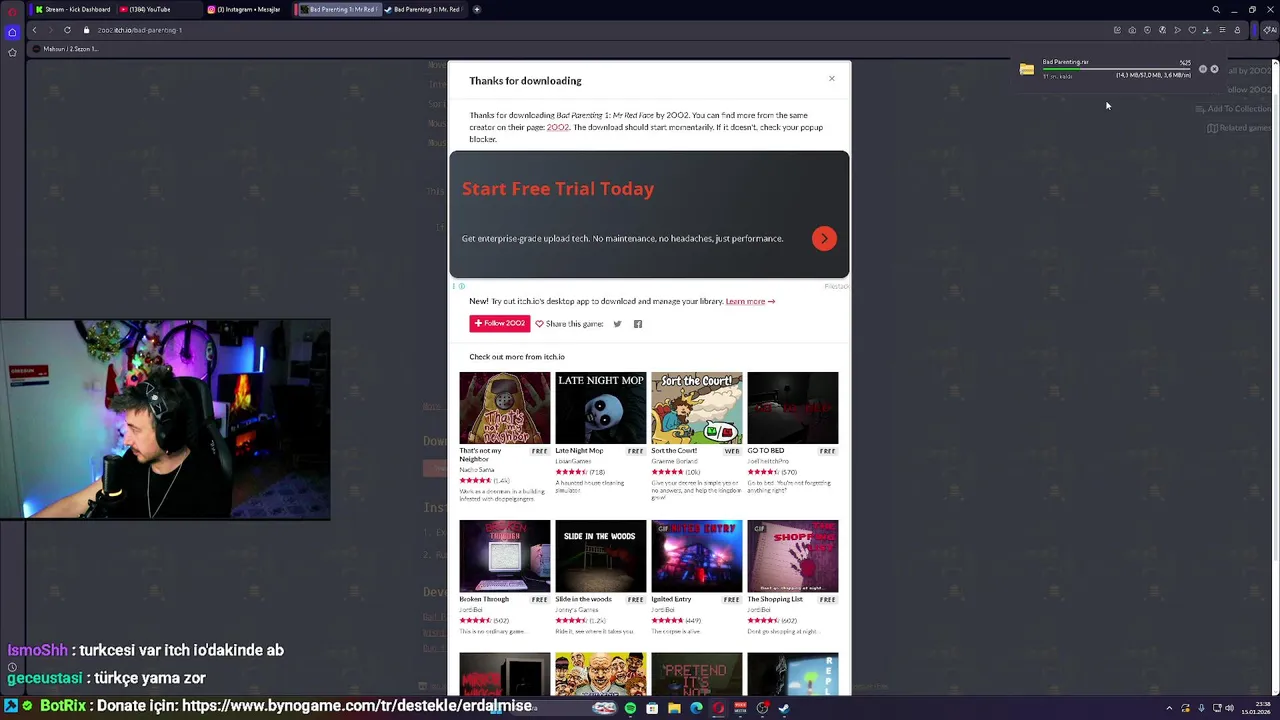Click the orange arrow on the ad

click(824, 238)
